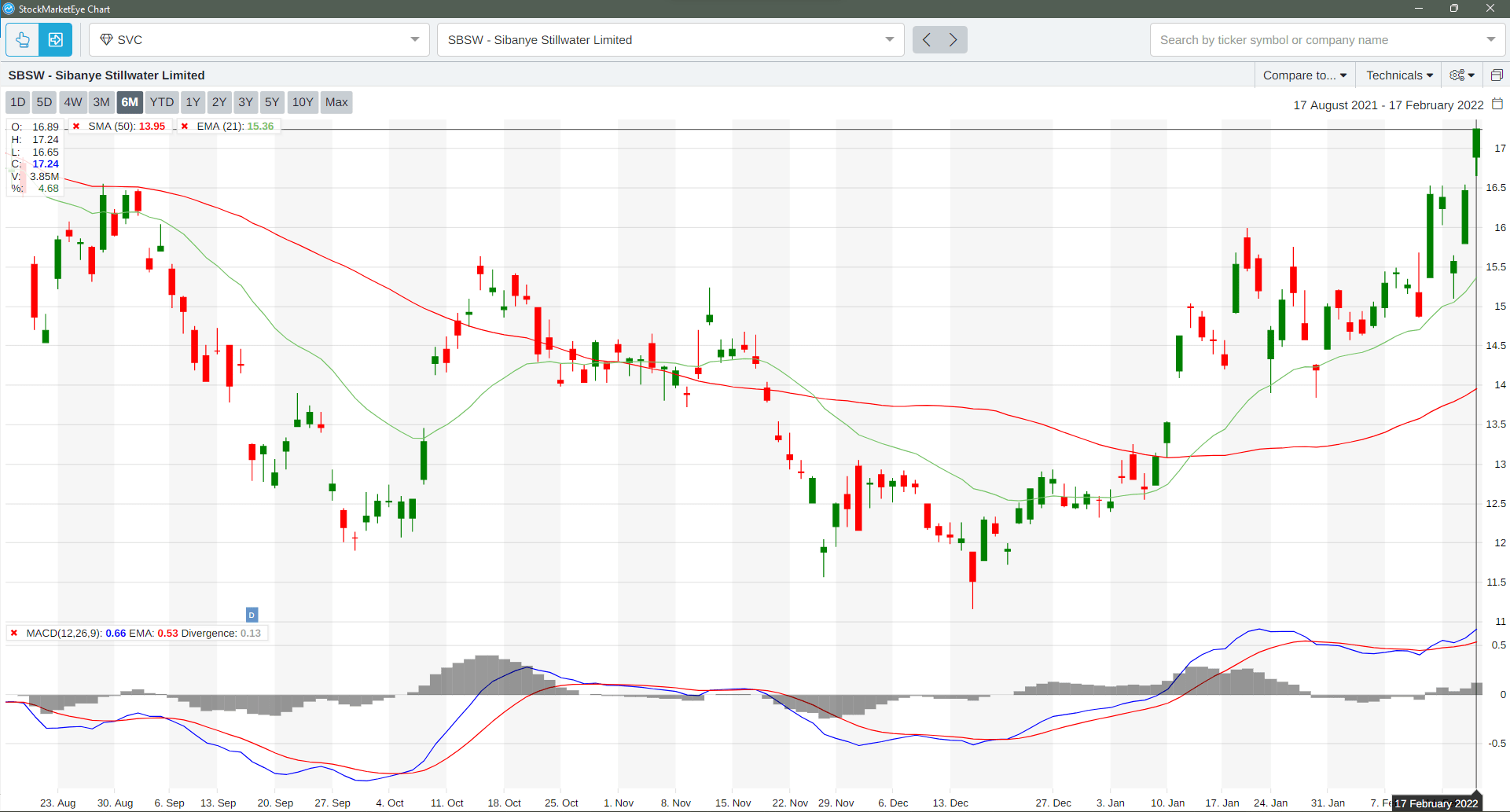Click the 17 February 2022 date tooltip
Viewport: 1510px width, 812px height.
[1436, 803]
